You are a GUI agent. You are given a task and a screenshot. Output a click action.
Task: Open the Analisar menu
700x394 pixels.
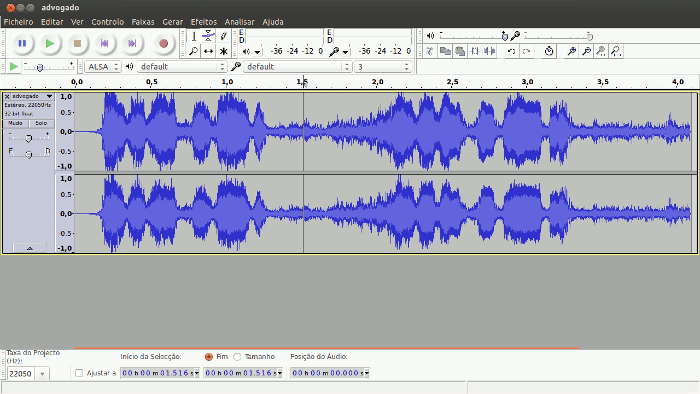239,22
